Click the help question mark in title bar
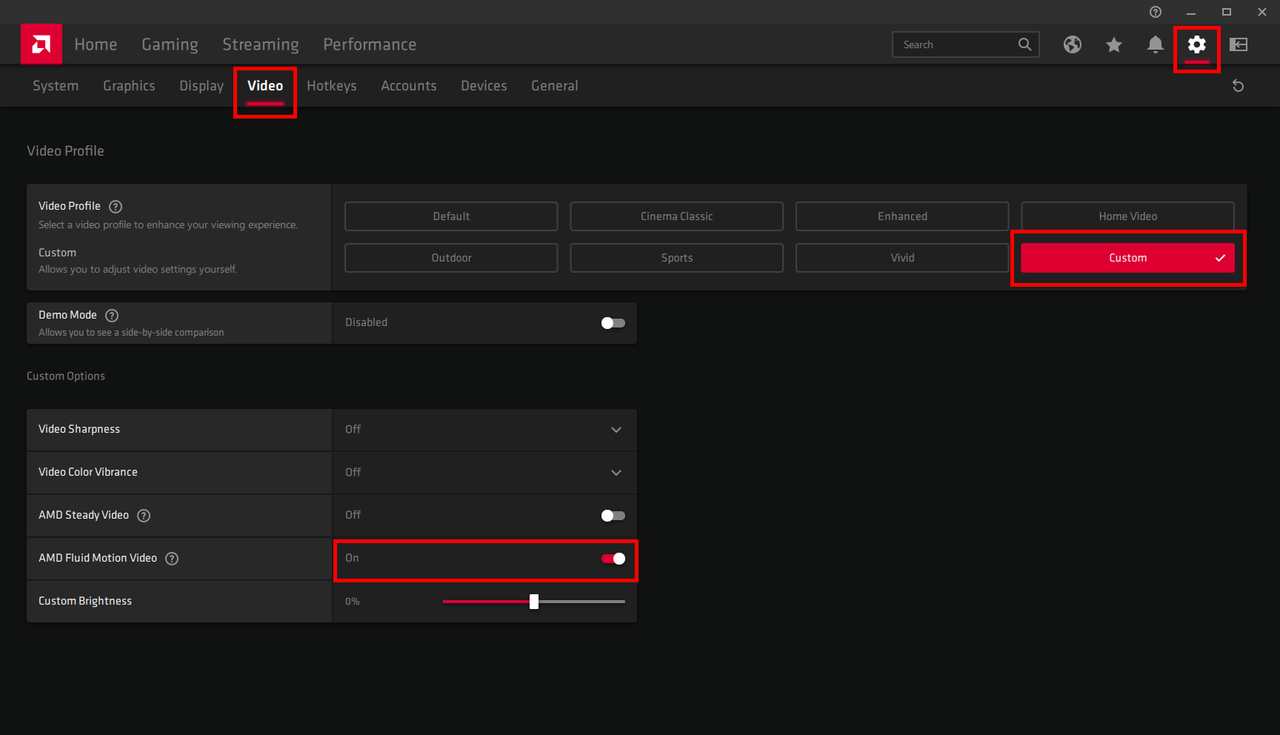 pyautogui.click(x=1156, y=12)
